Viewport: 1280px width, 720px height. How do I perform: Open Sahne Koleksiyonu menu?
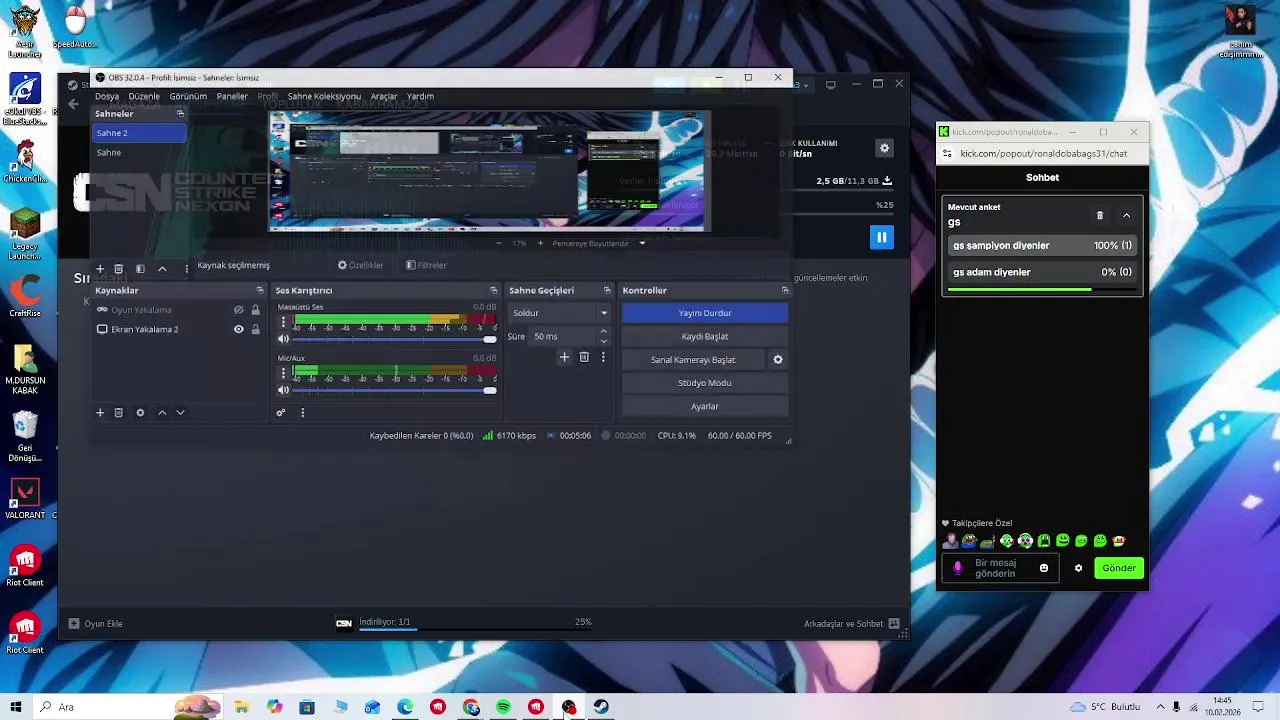(324, 96)
